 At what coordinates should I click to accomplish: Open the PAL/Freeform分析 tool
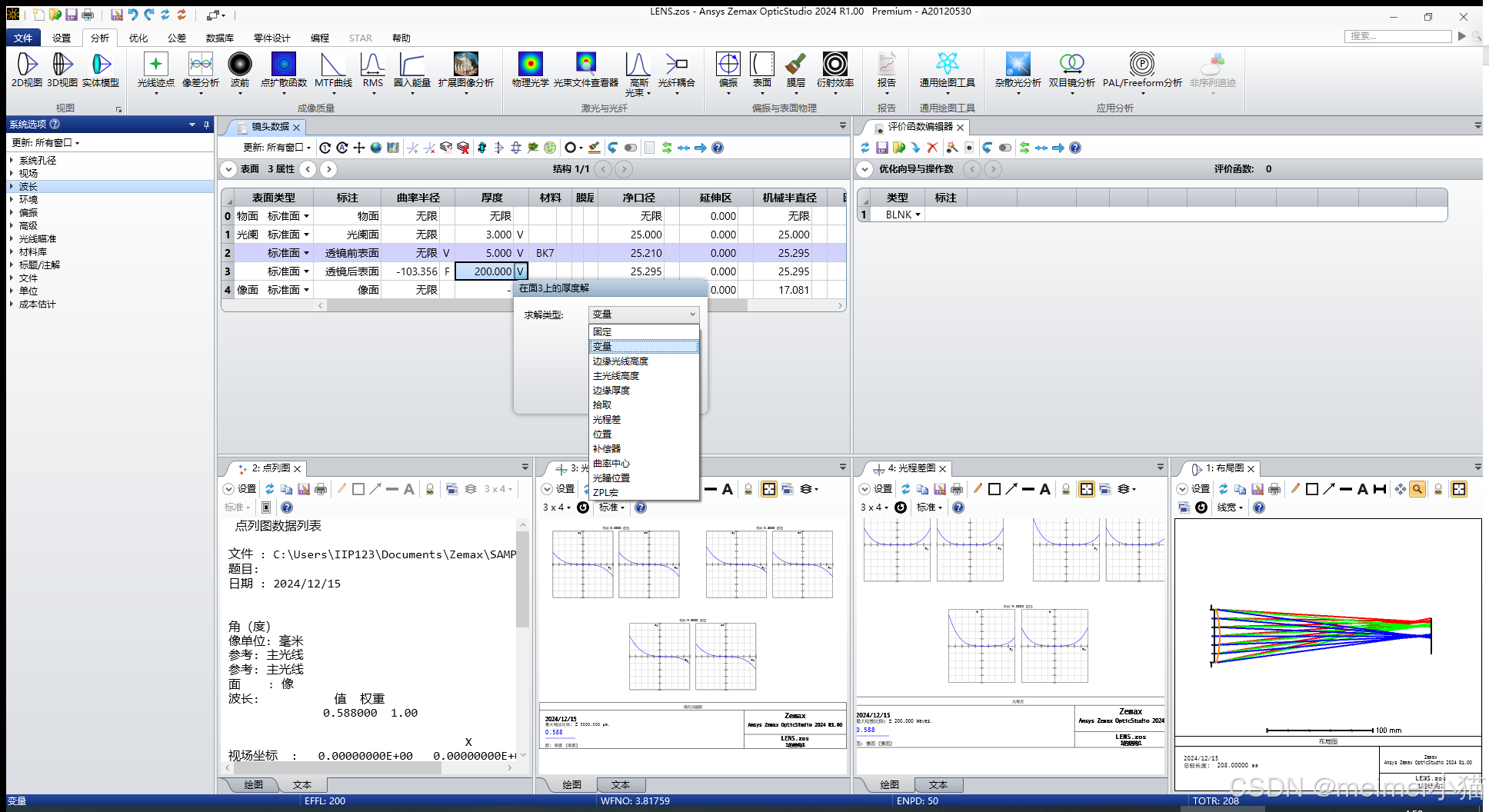1142,73
